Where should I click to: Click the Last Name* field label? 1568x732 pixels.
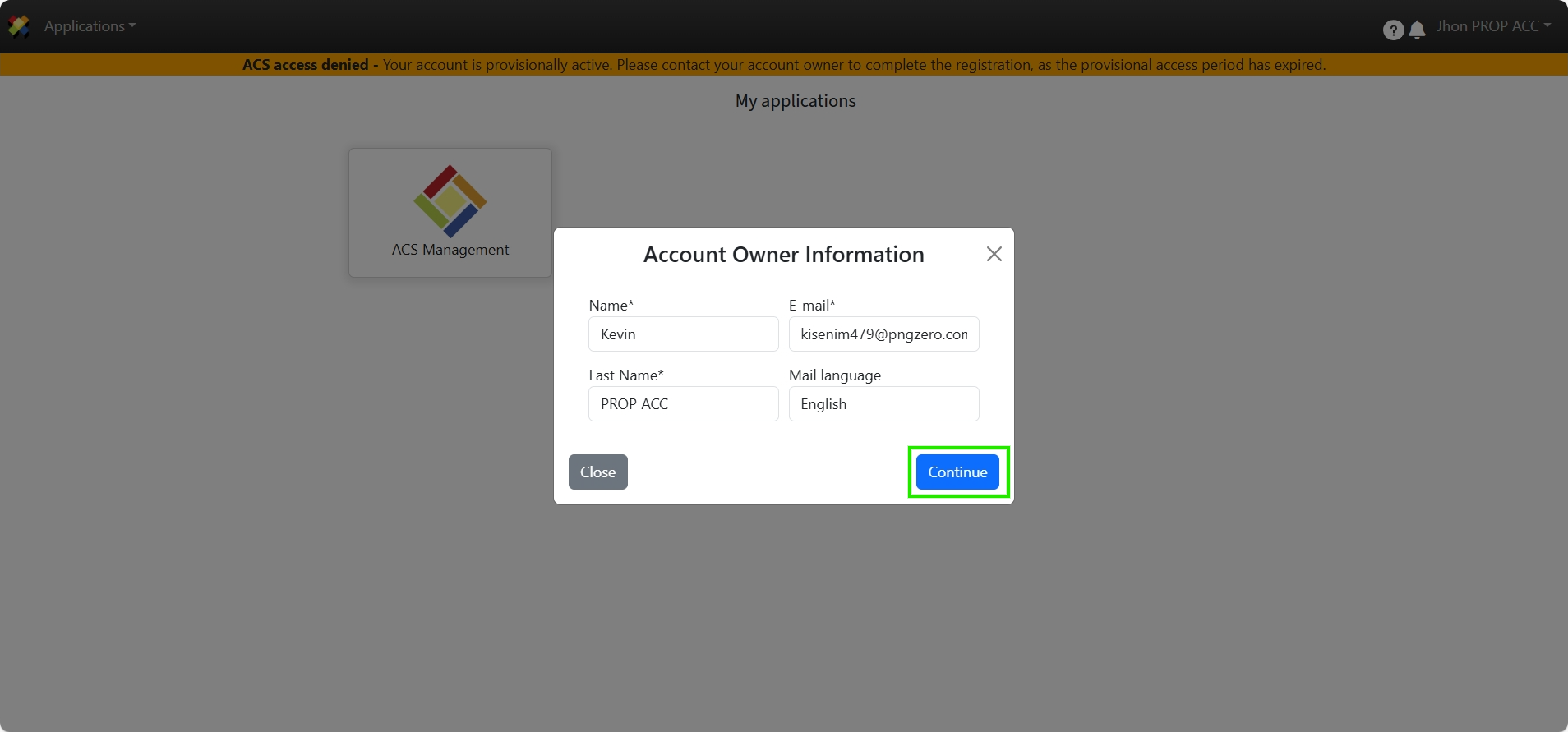(x=625, y=375)
